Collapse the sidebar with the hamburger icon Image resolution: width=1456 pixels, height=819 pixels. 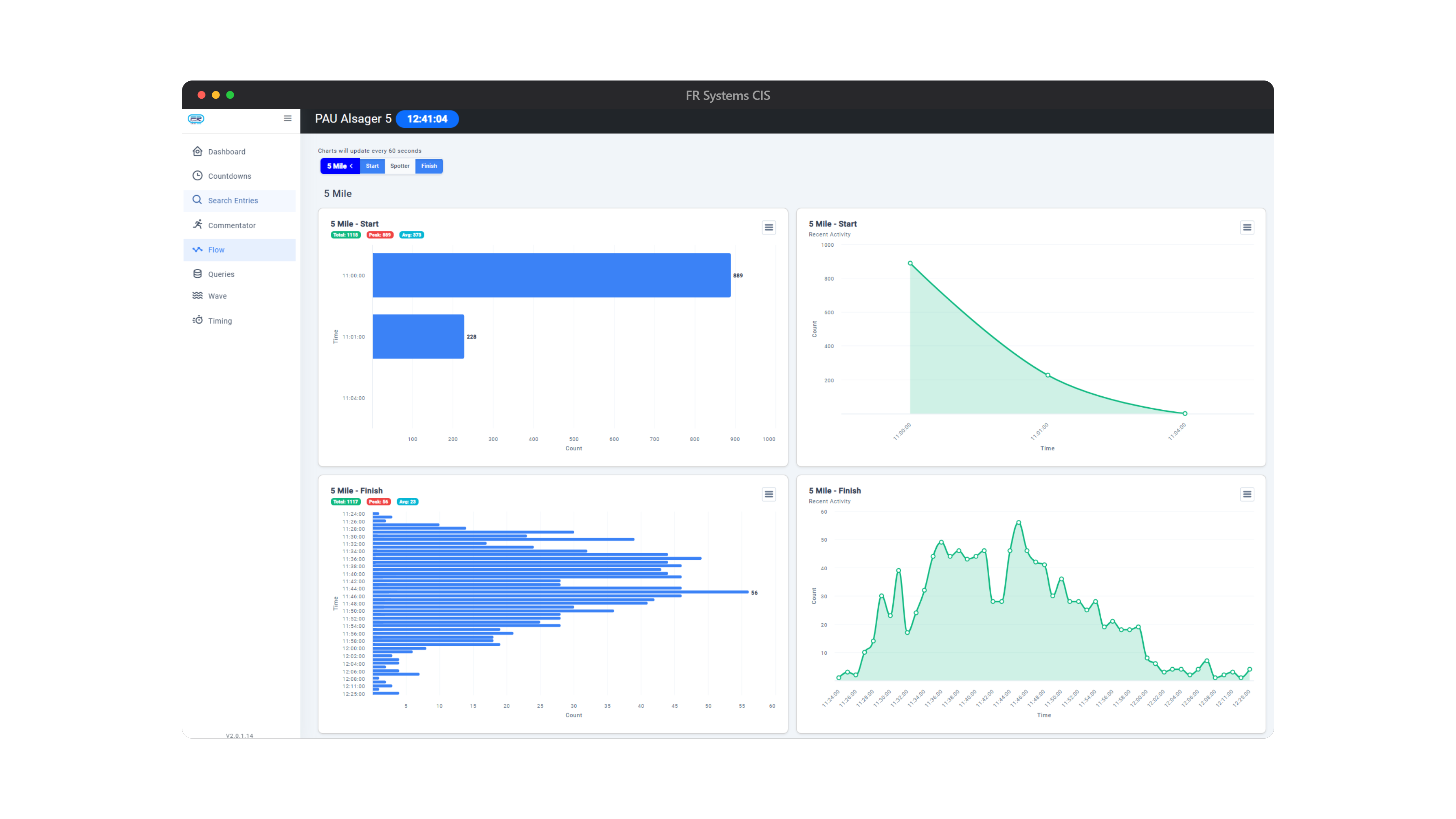[x=288, y=119]
